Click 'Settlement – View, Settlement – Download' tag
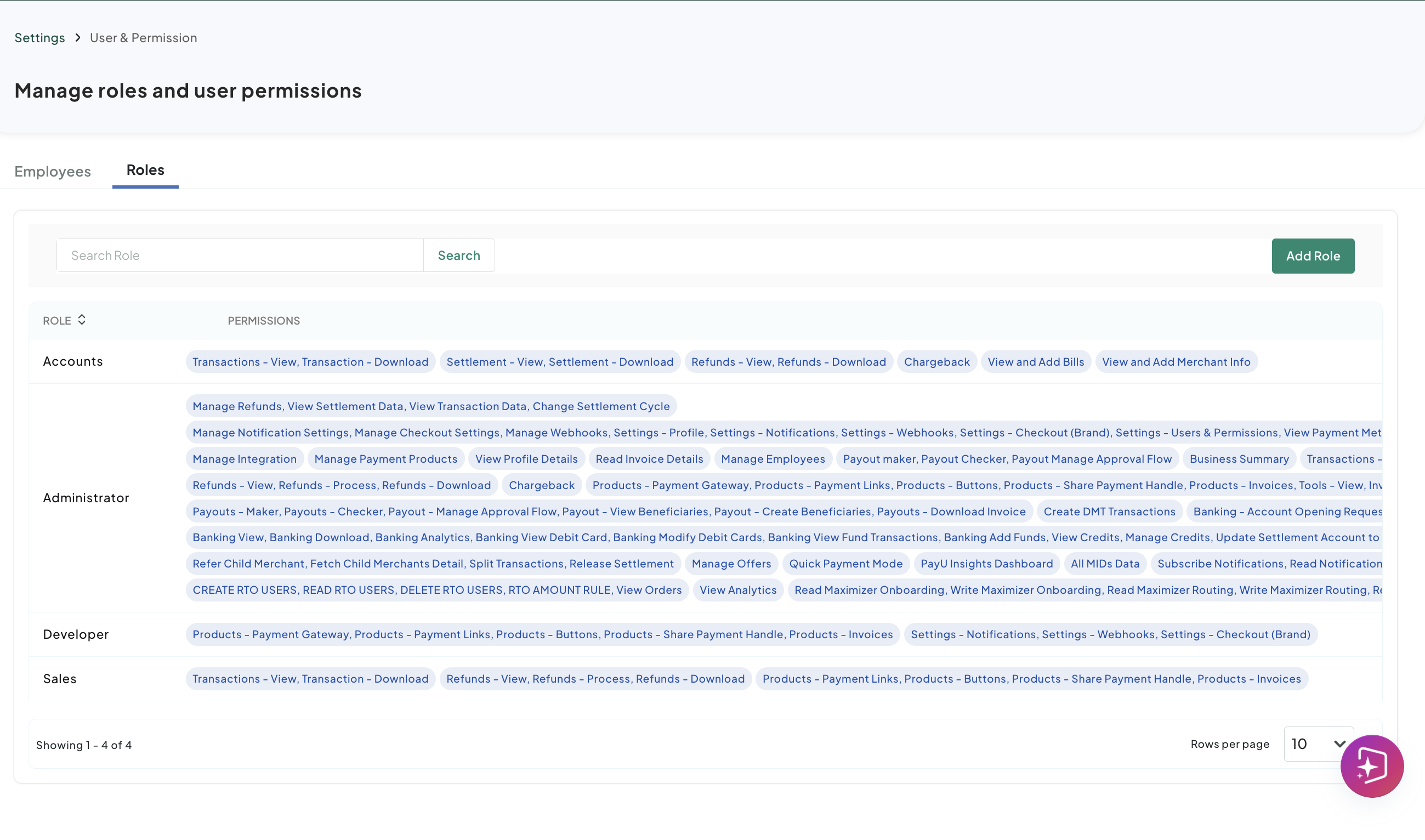 (x=560, y=362)
